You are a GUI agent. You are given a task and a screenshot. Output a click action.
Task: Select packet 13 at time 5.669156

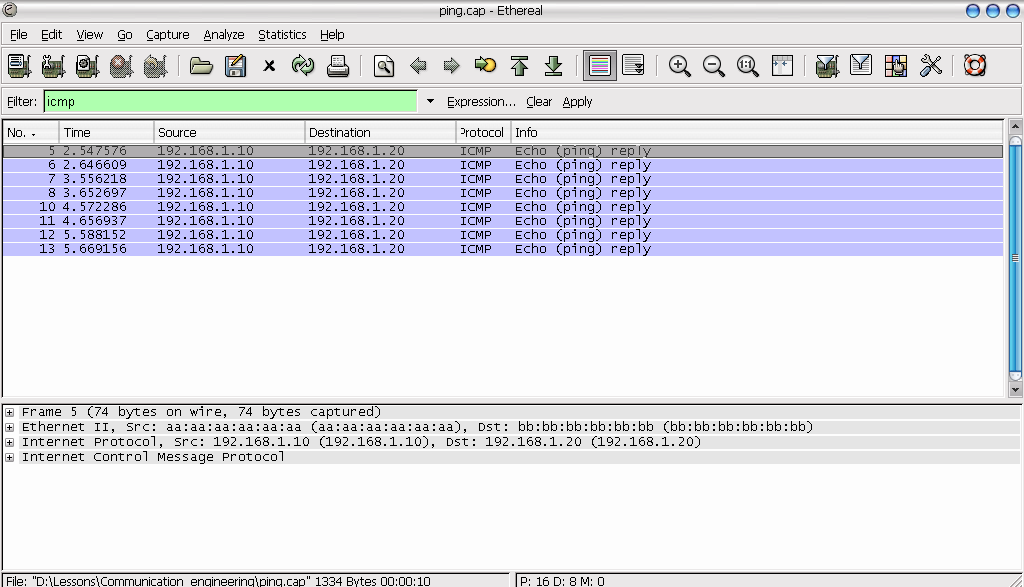(x=503, y=249)
